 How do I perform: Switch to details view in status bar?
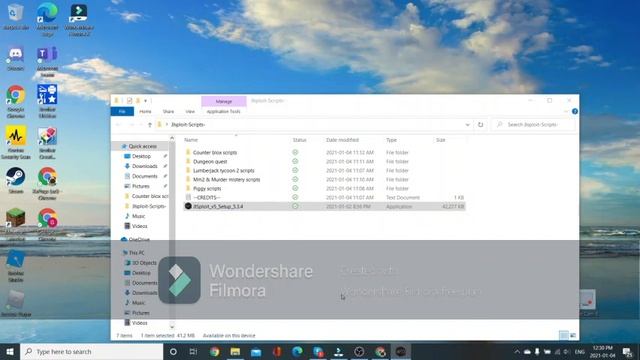click(564, 336)
